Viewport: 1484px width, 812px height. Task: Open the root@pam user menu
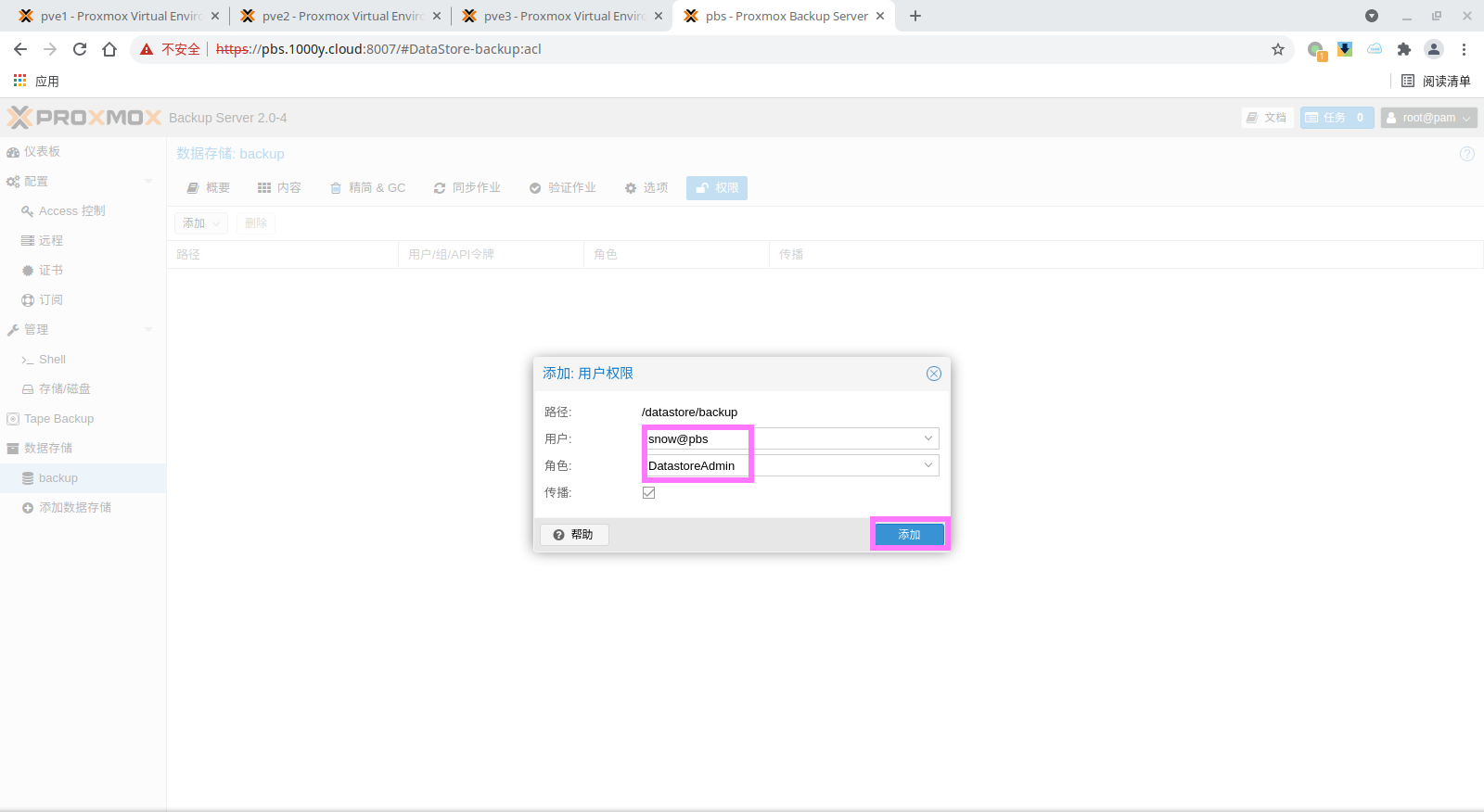pos(1428,118)
